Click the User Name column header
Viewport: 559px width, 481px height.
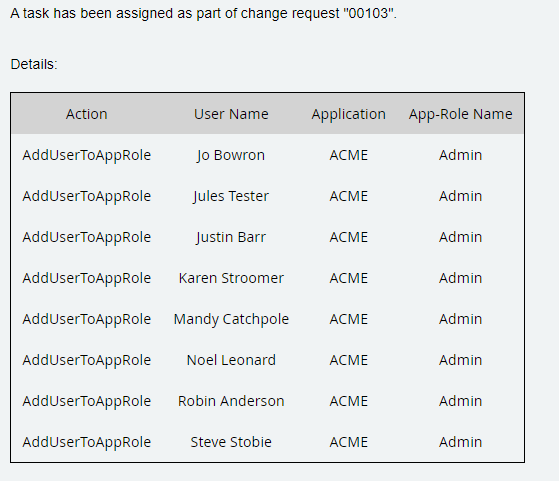231,114
